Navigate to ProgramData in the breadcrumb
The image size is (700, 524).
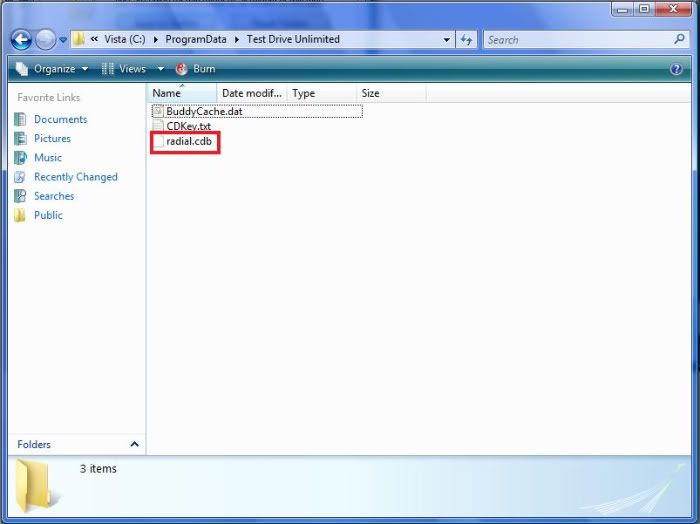click(196, 39)
